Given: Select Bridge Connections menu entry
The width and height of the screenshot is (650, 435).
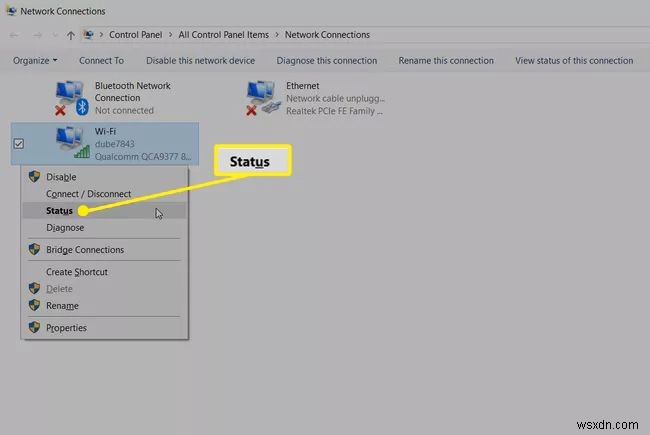Looking at the screenshot, I should coord(105,250).
